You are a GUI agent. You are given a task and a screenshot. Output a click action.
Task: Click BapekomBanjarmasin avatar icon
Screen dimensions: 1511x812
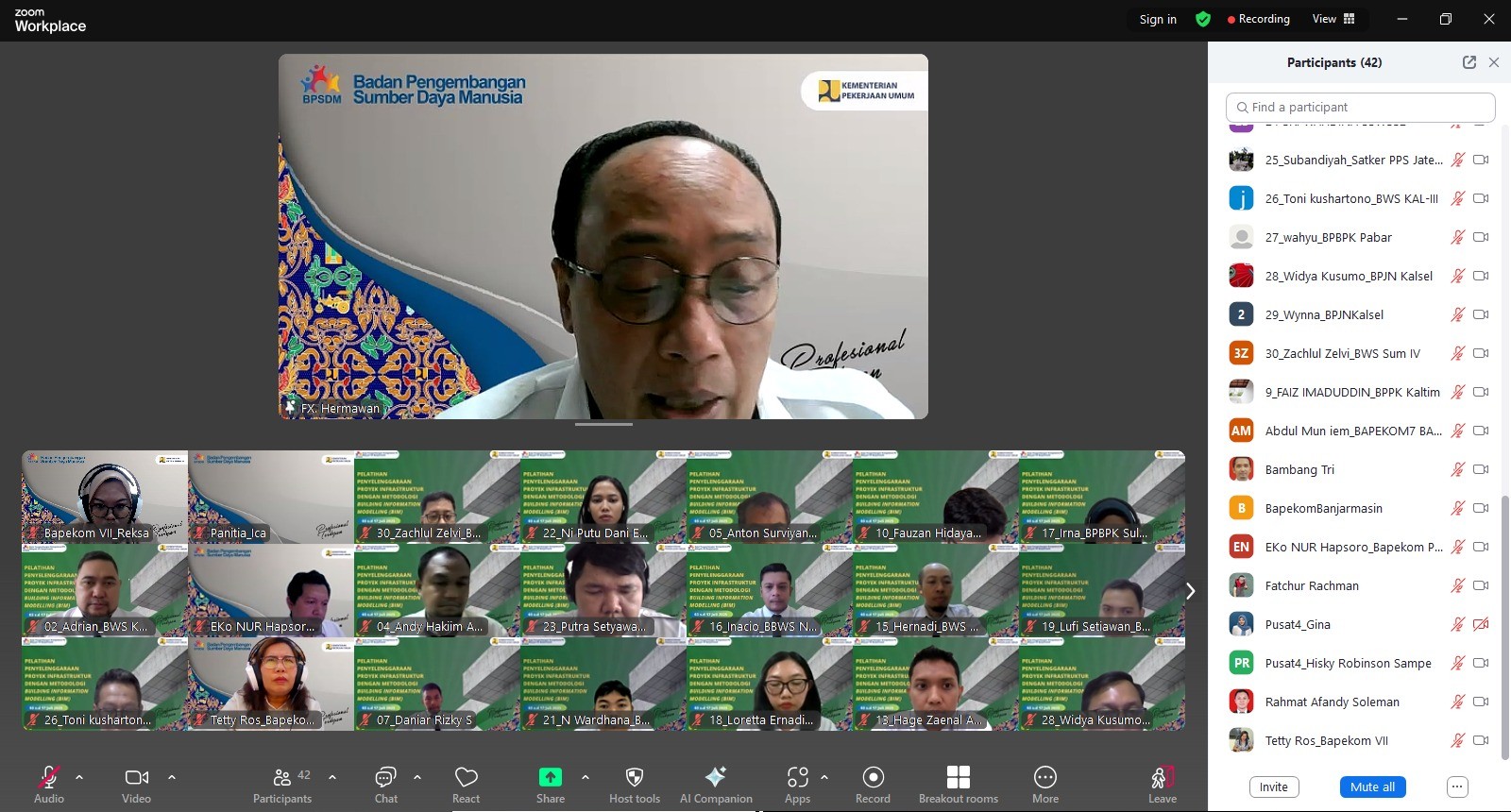point(1241,508)
